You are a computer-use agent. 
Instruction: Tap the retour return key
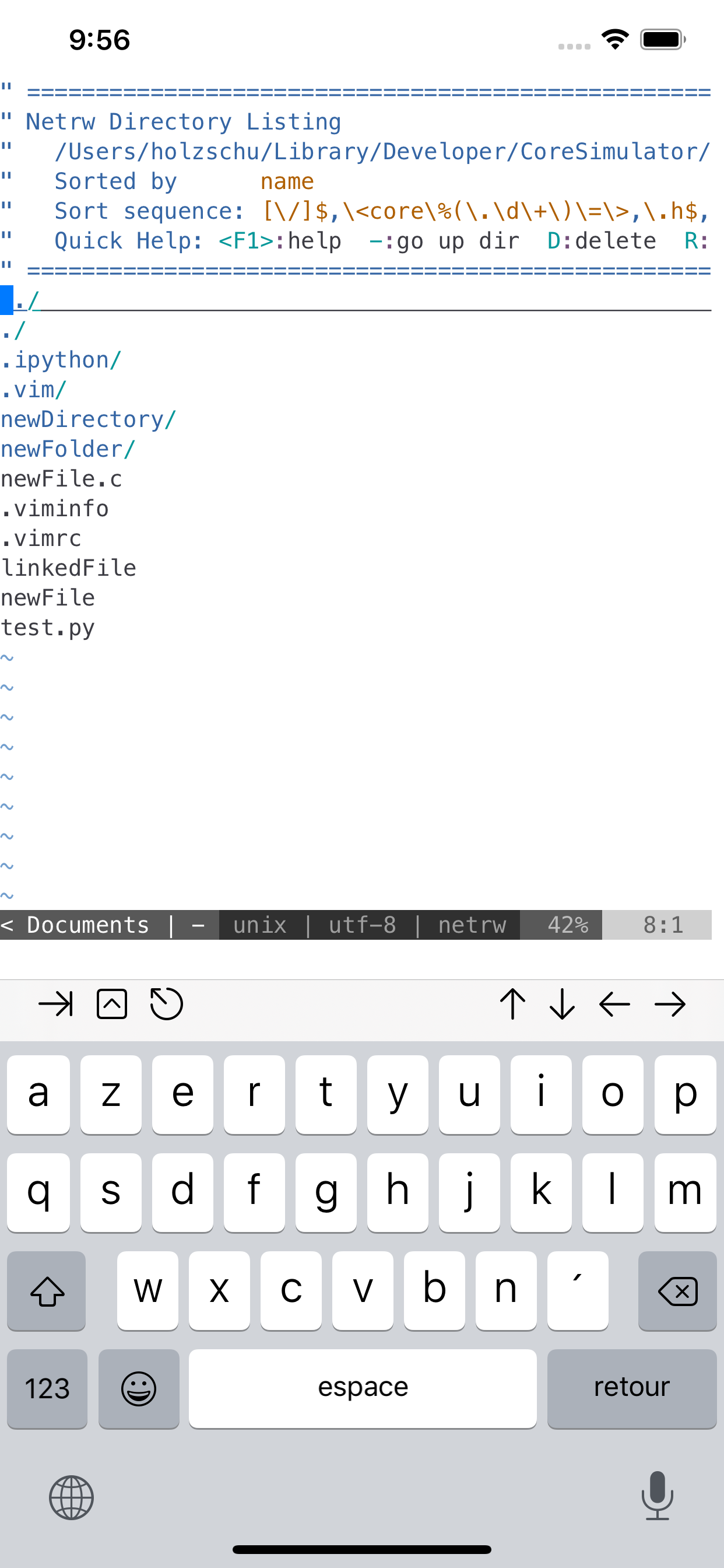tap(631, 1388)
